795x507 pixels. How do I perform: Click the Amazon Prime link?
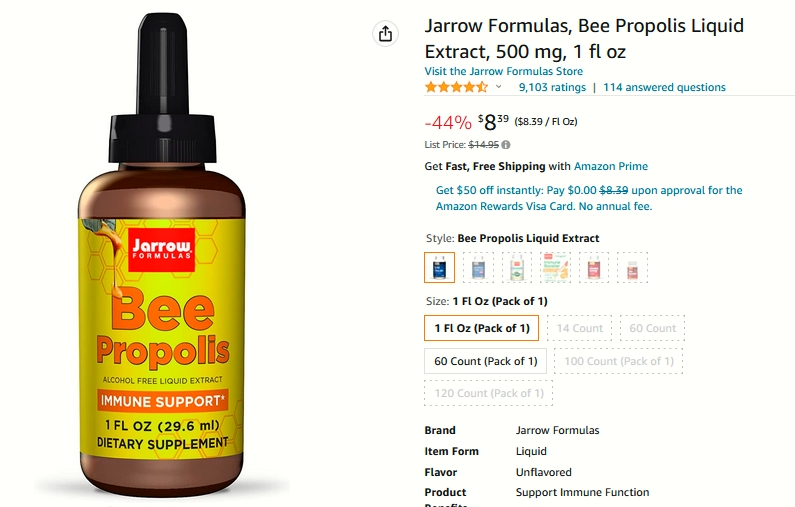point(611,166)
